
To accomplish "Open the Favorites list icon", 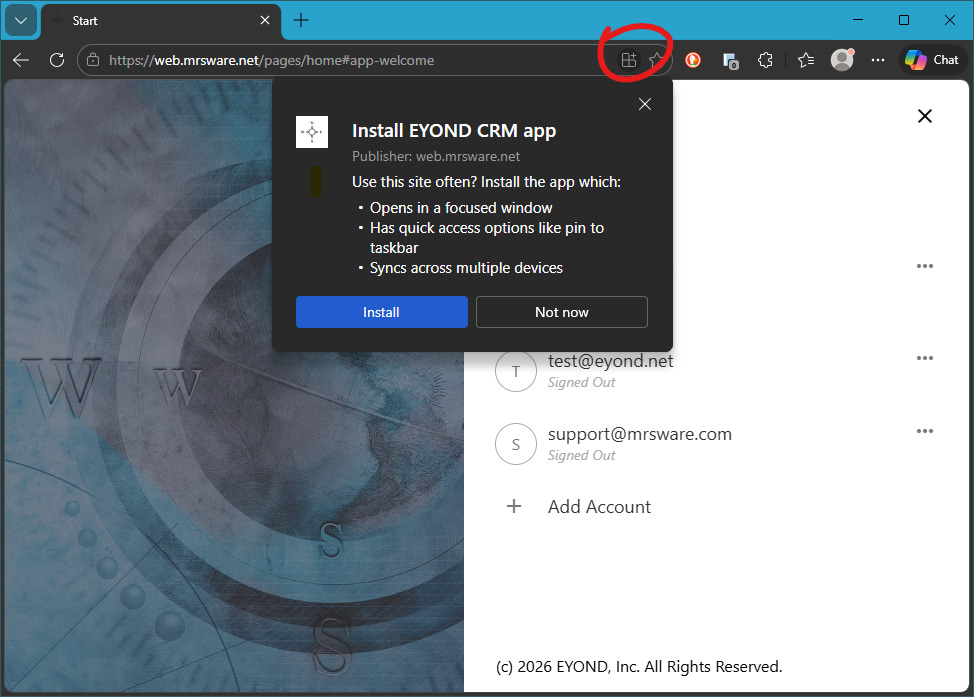I will (806, 60).
